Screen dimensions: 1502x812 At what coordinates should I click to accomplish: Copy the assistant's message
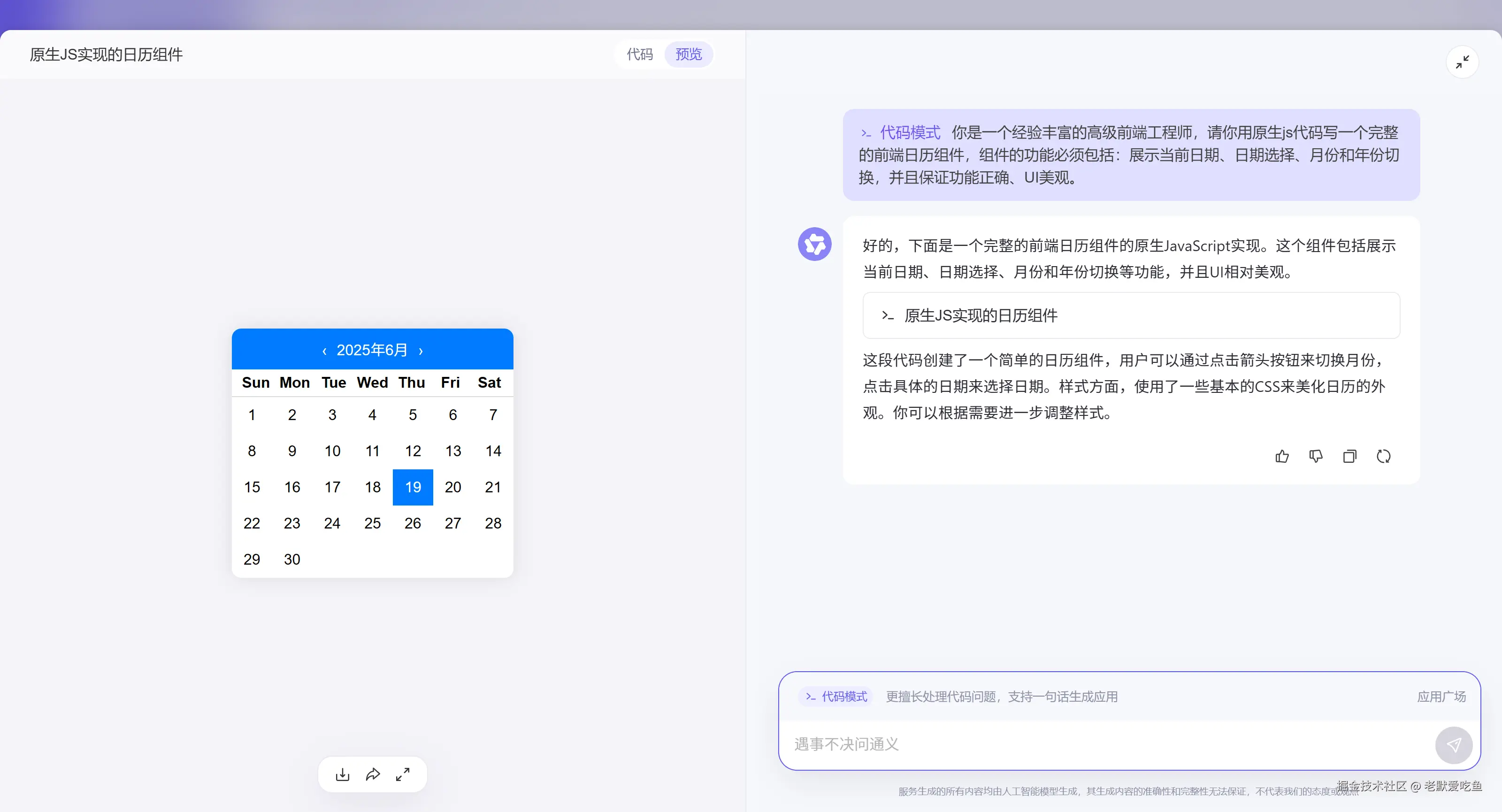[x=1350, y=456]
